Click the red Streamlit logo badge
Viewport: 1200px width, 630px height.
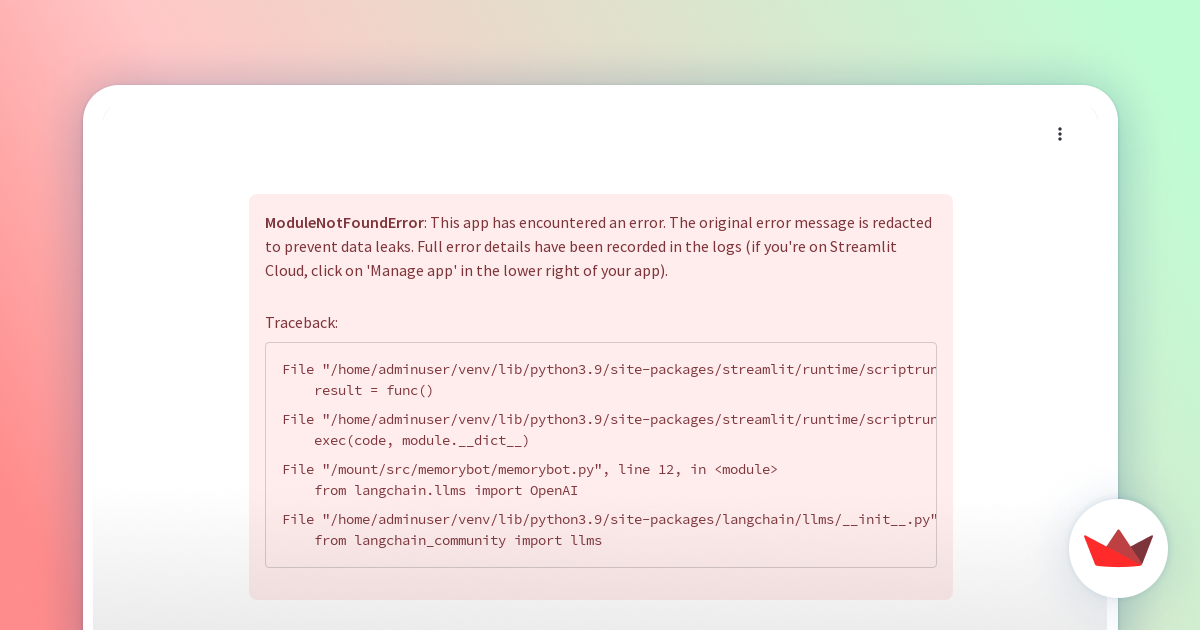[1118, 548]
